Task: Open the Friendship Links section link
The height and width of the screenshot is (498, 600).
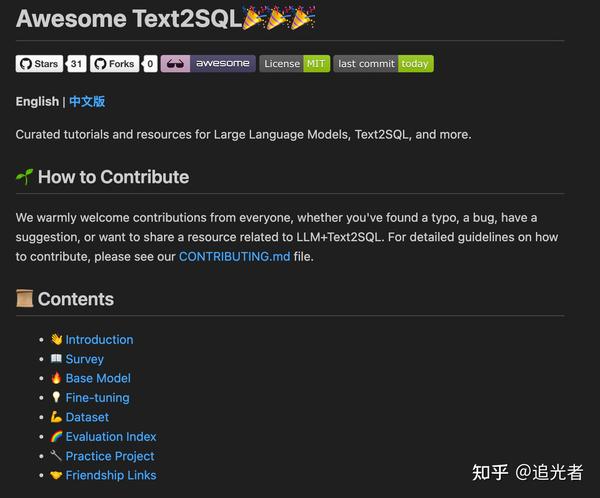Action: [x=111, y=475]
